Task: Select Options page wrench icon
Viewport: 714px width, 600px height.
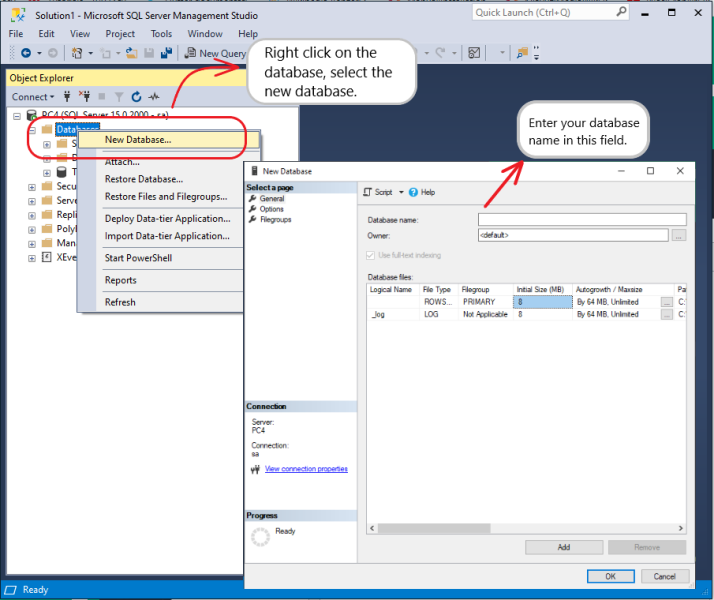Action: (253, 209)
